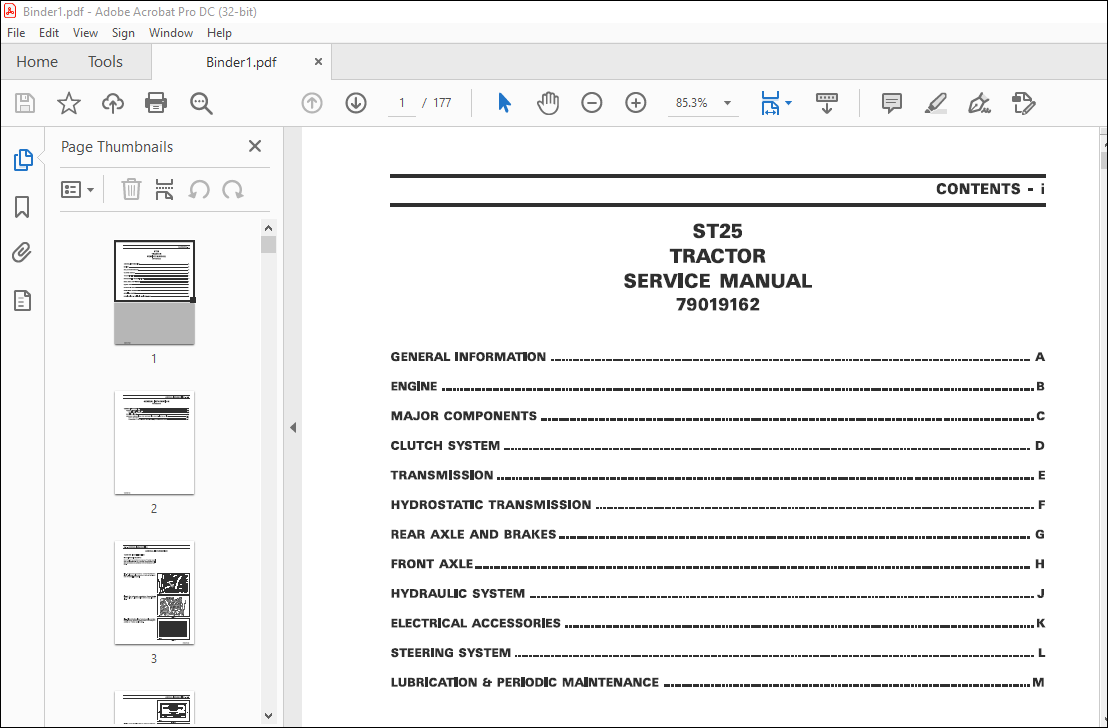Open the zoom percentage dropdown
The width and height of the screenshot is (1108, 728).
click(x=727, y=103)
